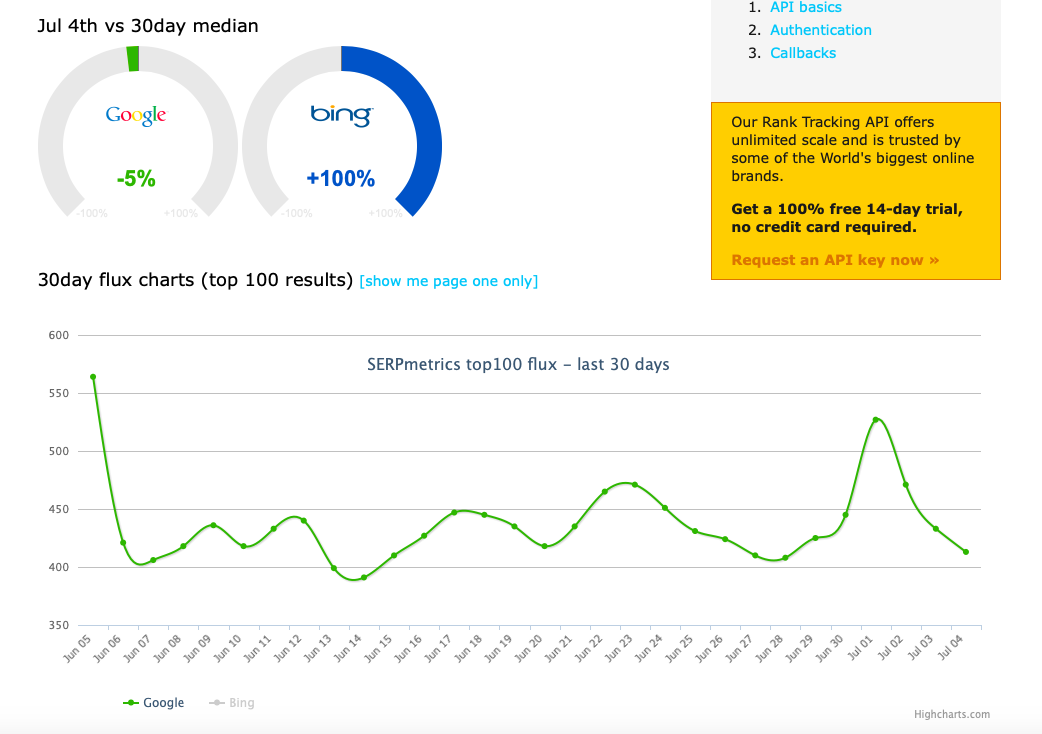Open the Authentication documentation page
The height and width of the screenshot is (734, 1042).
click(821, 30)
